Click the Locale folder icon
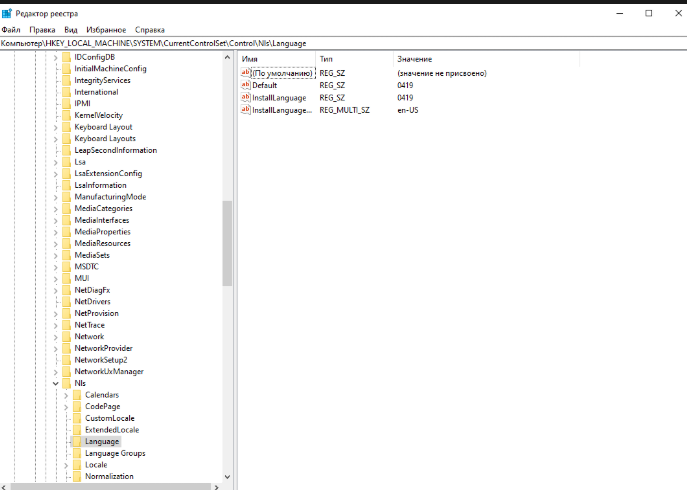 [x=77, y=465]
